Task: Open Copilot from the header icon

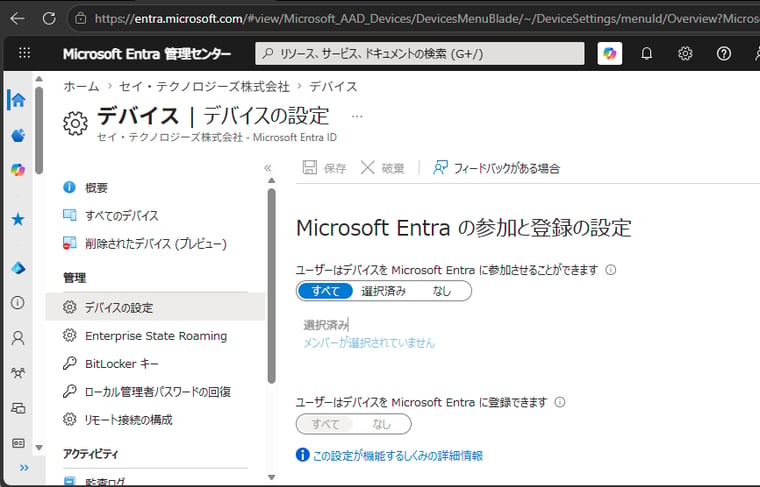Action: [x=610, y=53]
